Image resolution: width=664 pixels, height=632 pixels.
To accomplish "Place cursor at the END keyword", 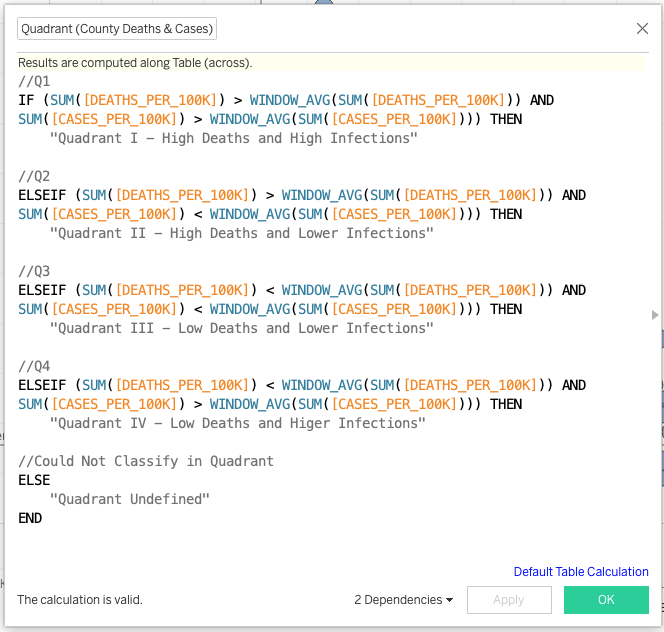I will click(x=30, y=518).
